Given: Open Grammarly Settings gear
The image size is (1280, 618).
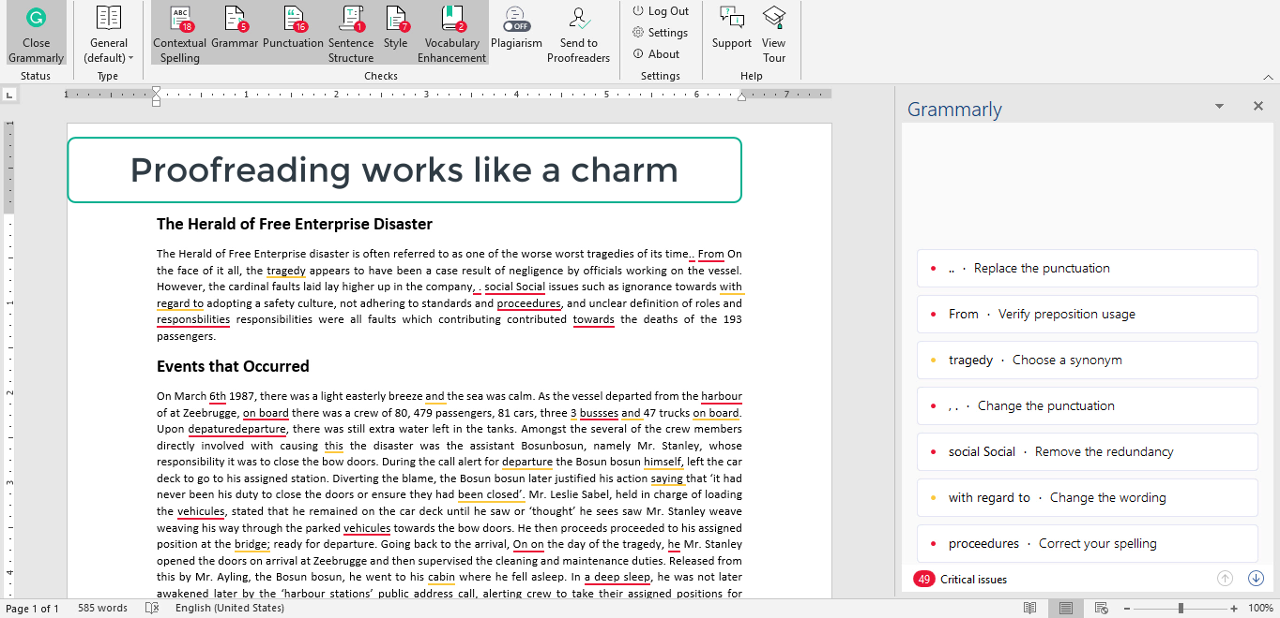Looking at the screenshot, I should (638, 33).
